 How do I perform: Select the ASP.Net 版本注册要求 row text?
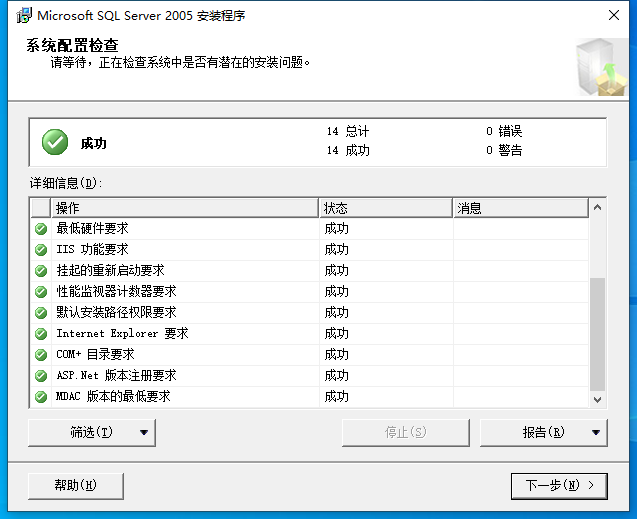pos(116,375)
